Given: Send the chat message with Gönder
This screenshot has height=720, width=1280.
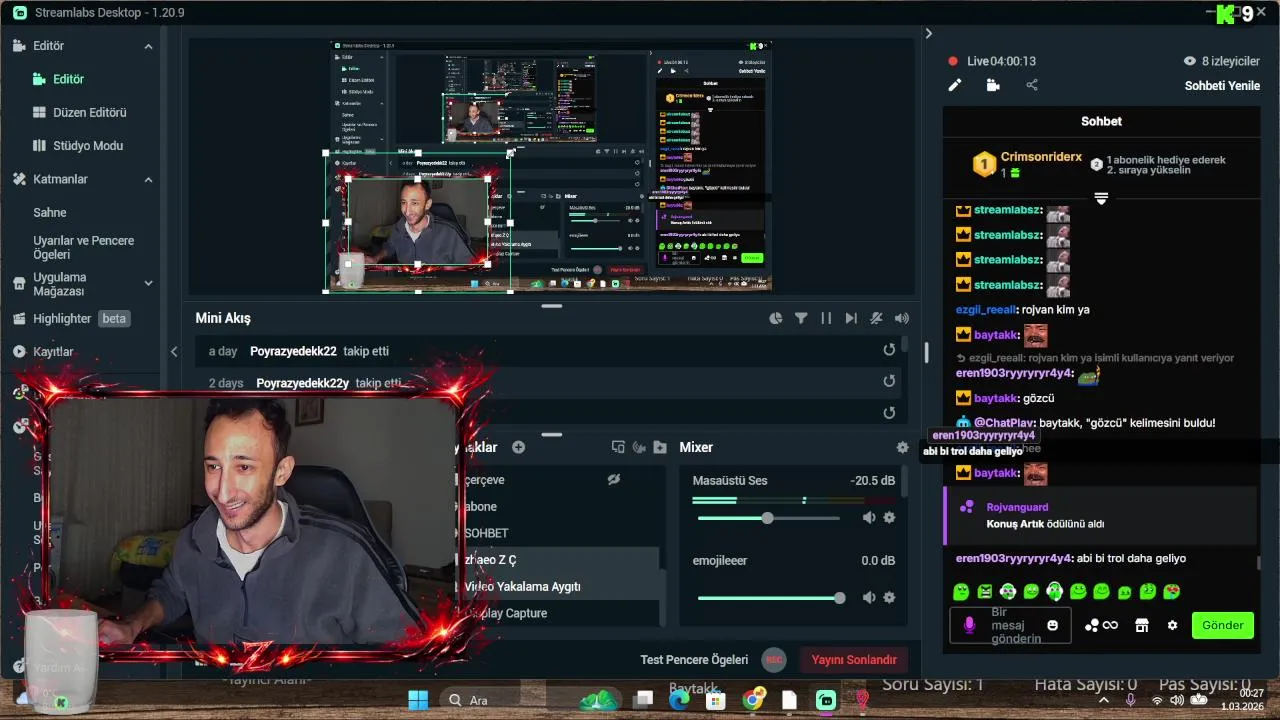Looking at the screenshot, I should [x=1222, y=625].
